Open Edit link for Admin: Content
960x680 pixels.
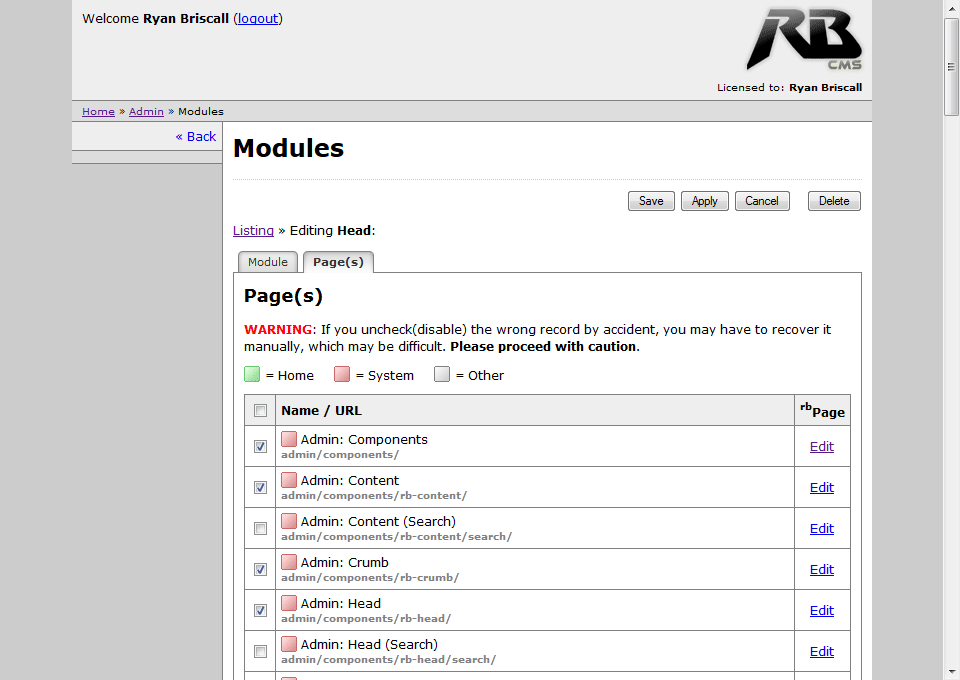821,487
